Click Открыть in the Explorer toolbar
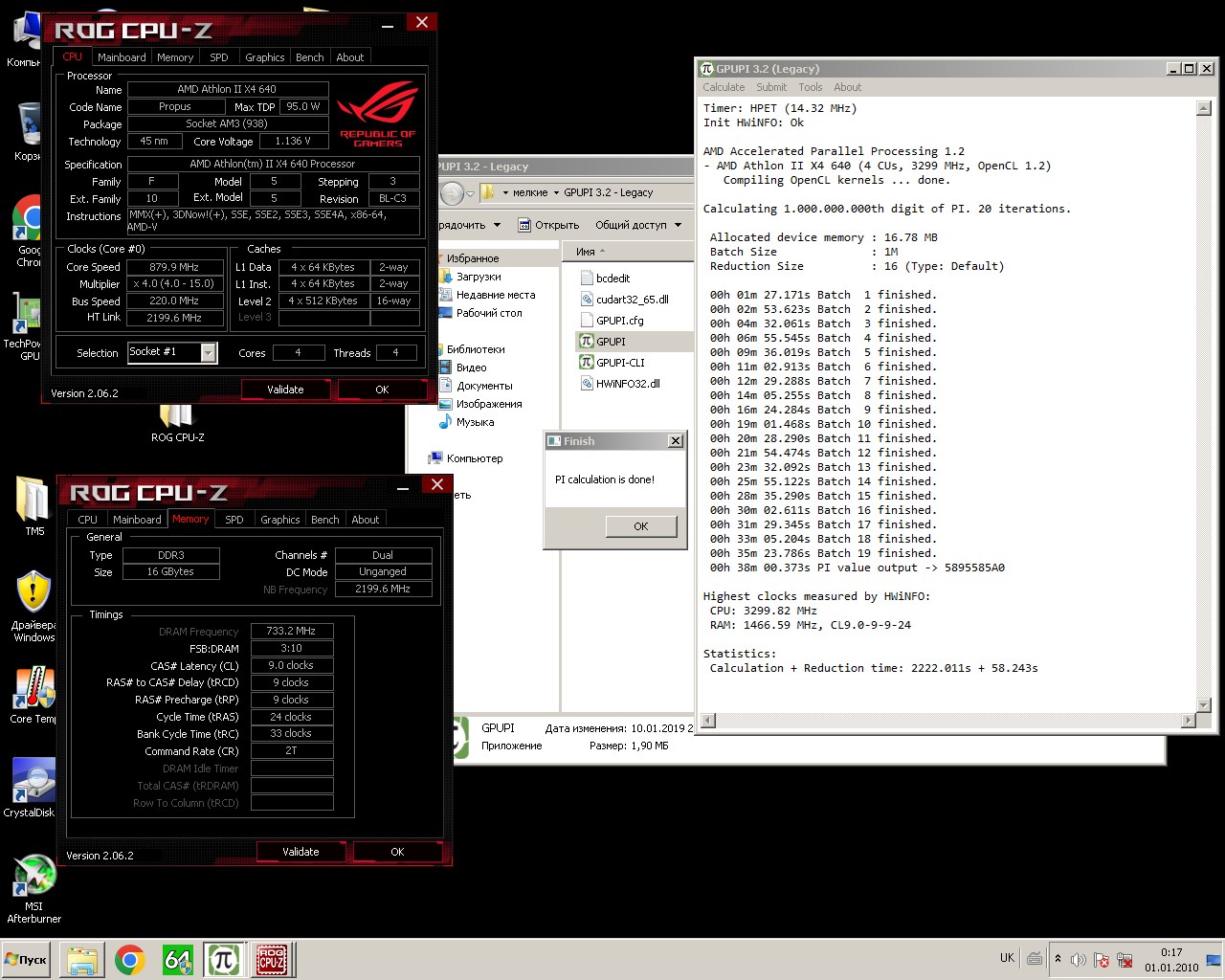1225x980 pixels. 548,225
